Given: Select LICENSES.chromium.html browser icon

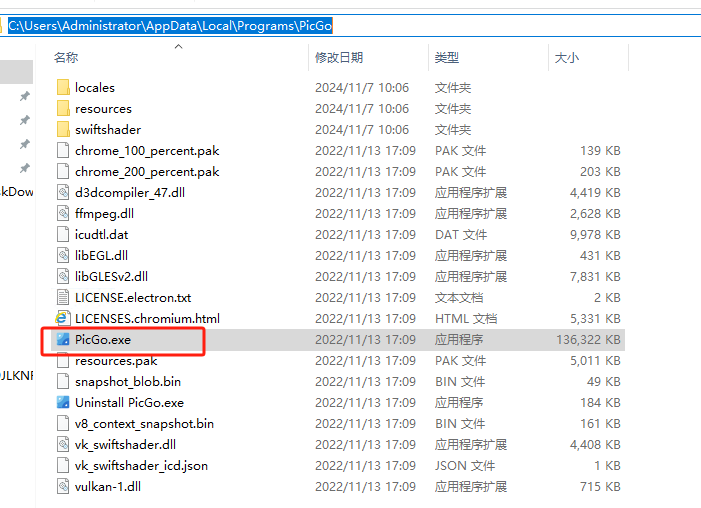Looking at the screenshot, I should 62,318.
